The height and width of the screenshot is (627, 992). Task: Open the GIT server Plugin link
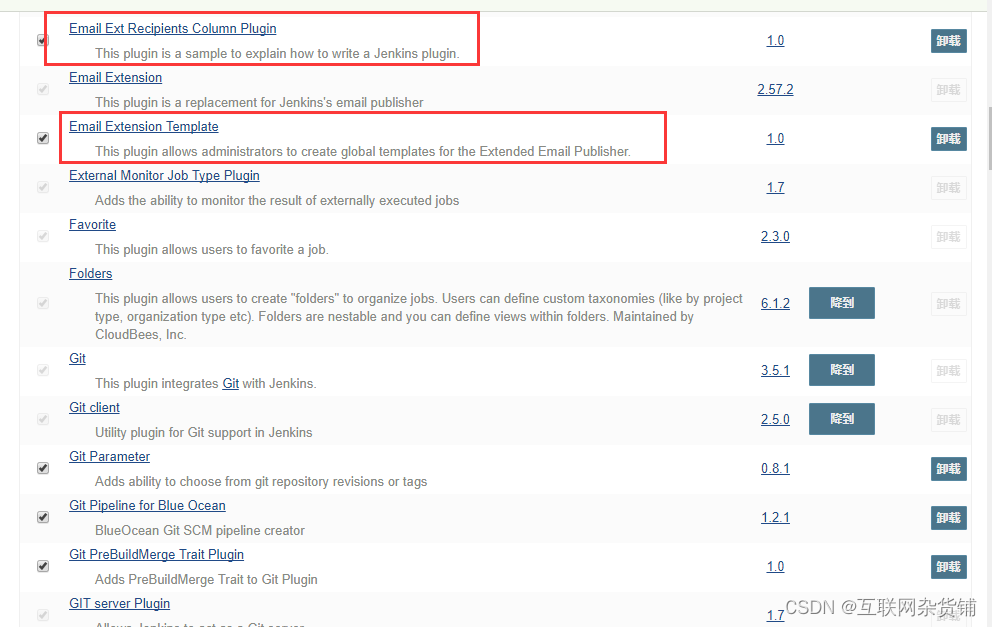(x=120, y=604)
